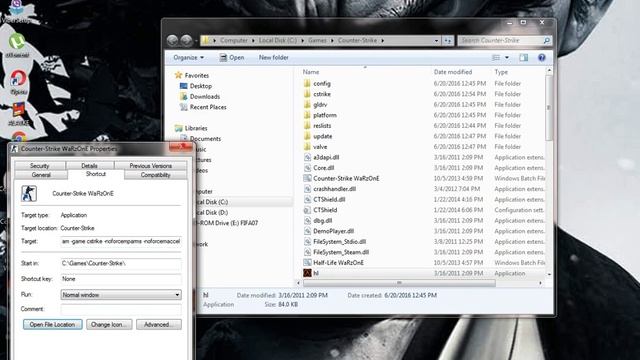640x360 pixels.
Task: Open the address bar history dropdown
Action: [436, 40]
